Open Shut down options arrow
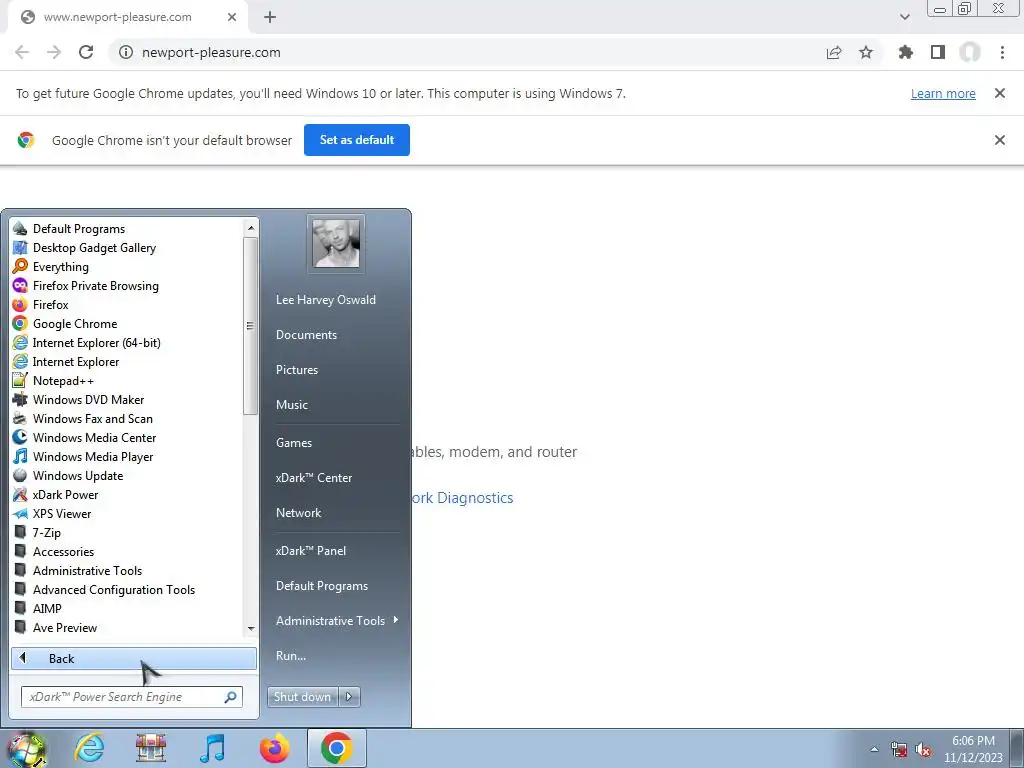Screen dimensions: 1024x768 pyautogui.click(x=349, y=697)
